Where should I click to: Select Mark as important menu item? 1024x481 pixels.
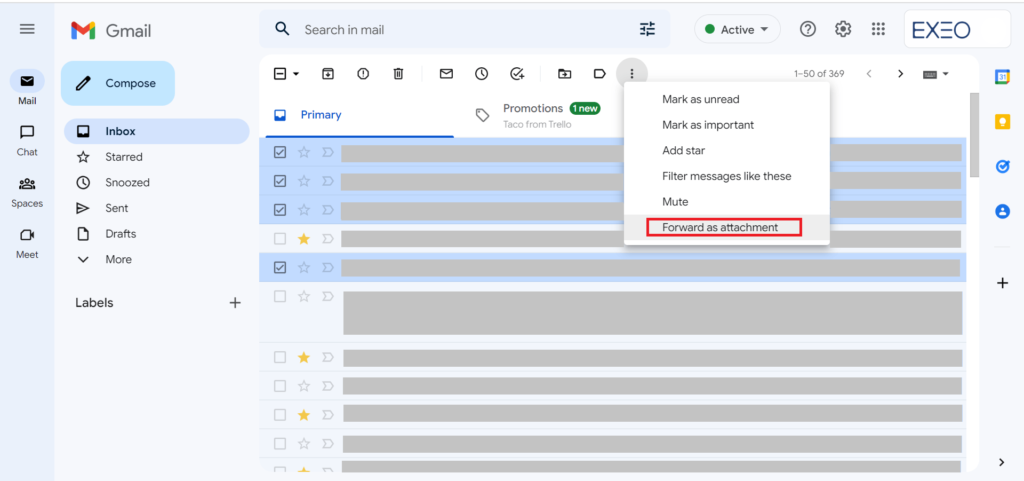click(727, 125)
